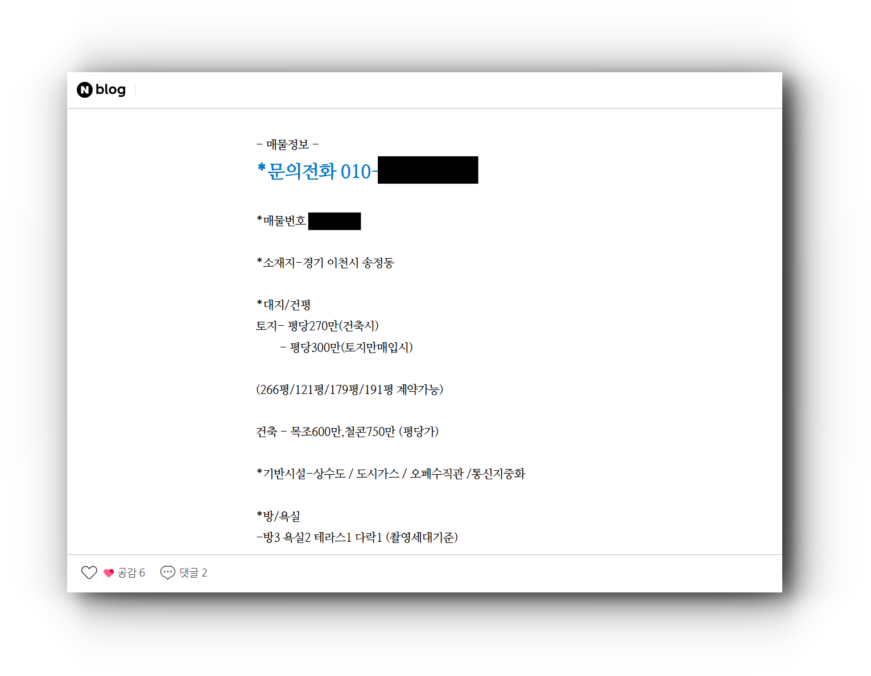
Task: Click the 평당300만(토지만매입시) line
Action: coord(346,348)
